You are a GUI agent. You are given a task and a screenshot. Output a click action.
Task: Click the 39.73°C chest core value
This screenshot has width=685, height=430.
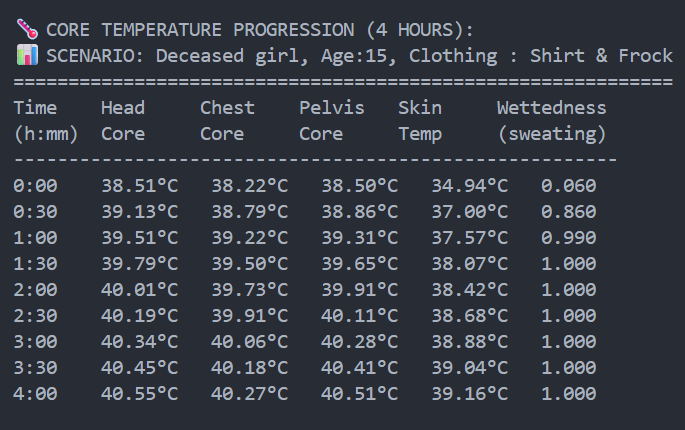pyautogui.click(x=249, y=290)
